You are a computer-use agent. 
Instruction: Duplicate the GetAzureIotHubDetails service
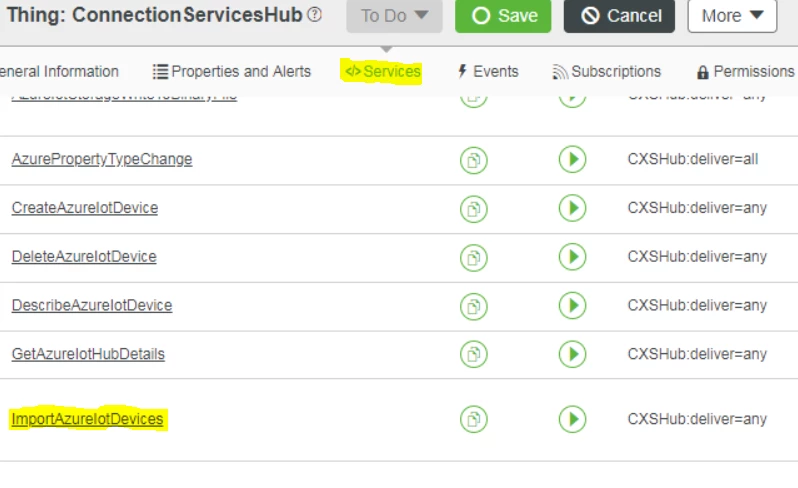(474, 354)
